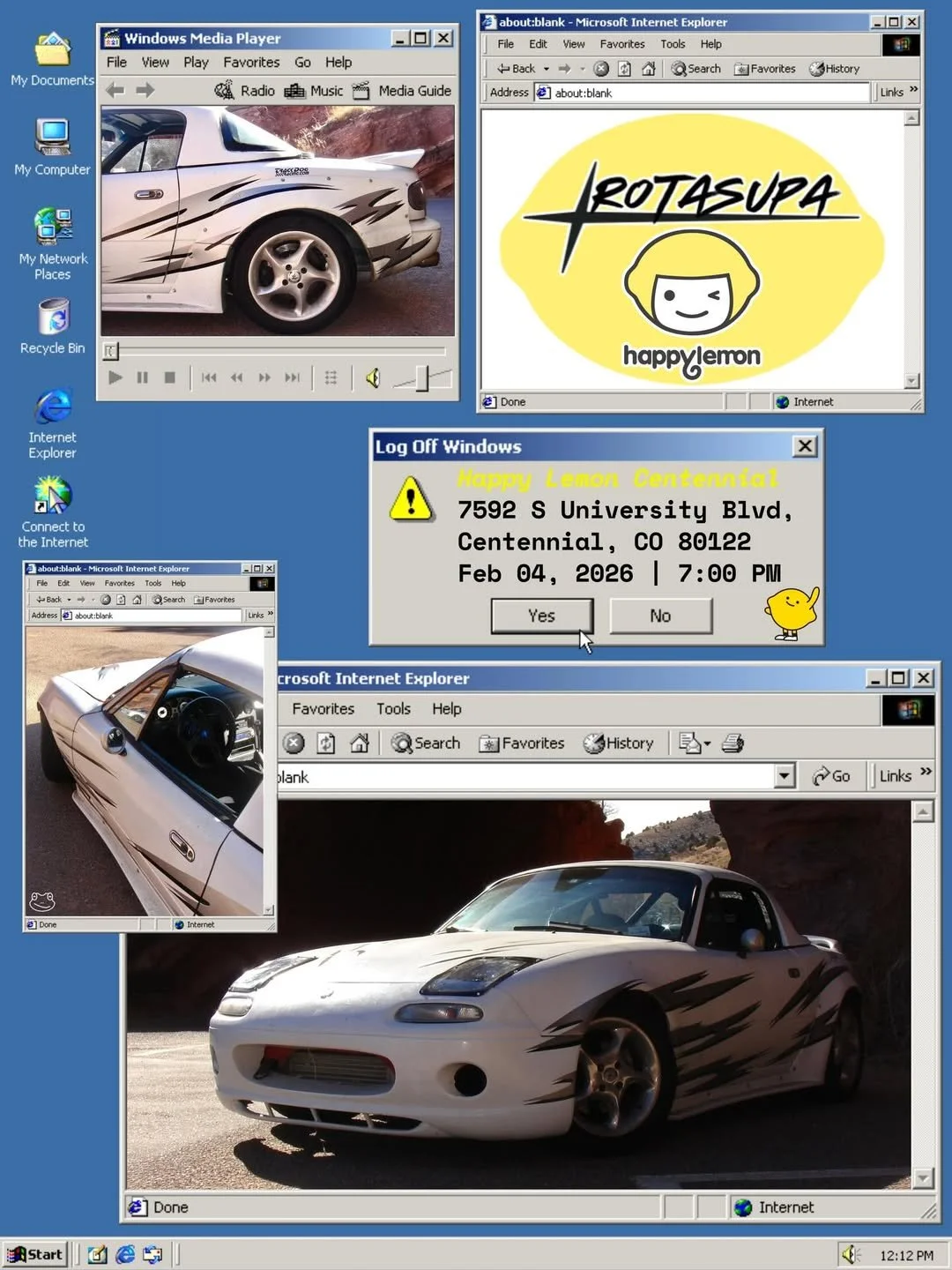
Task: Open Edit dropdown icon in large IE toolbar
Action: (x=695, y=743)
